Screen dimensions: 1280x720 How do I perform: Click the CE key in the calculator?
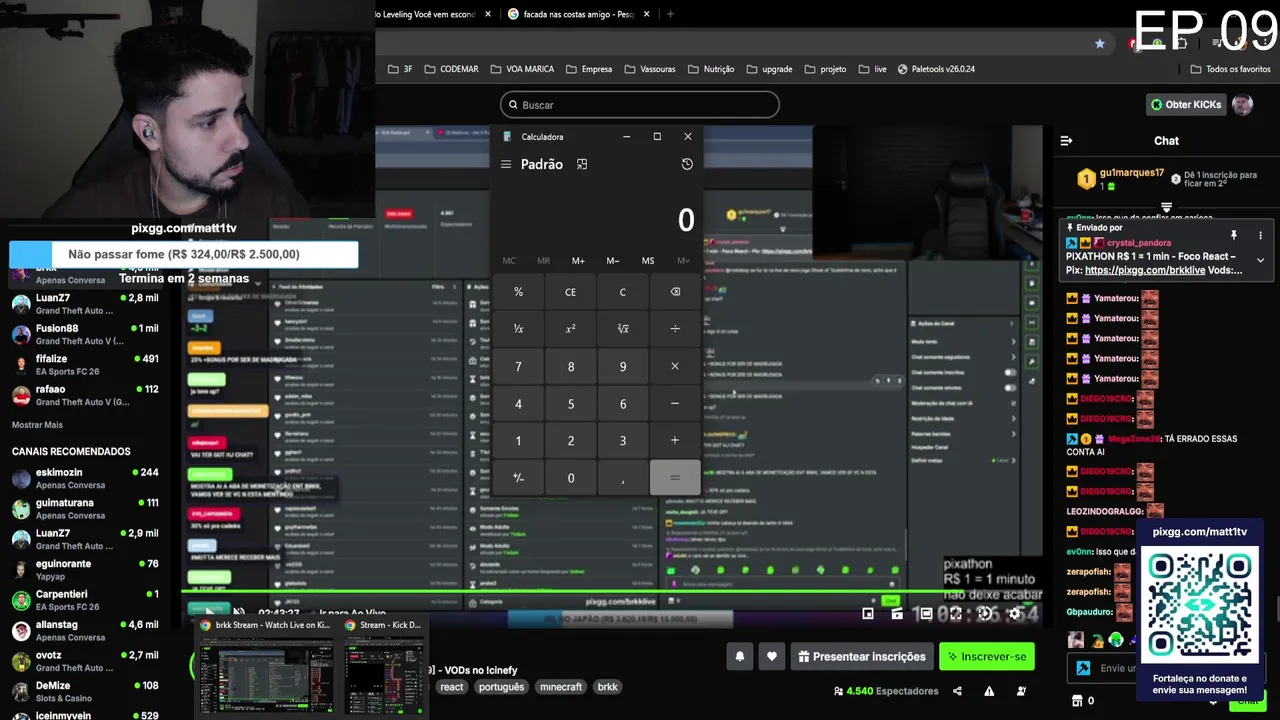[571, 292]
